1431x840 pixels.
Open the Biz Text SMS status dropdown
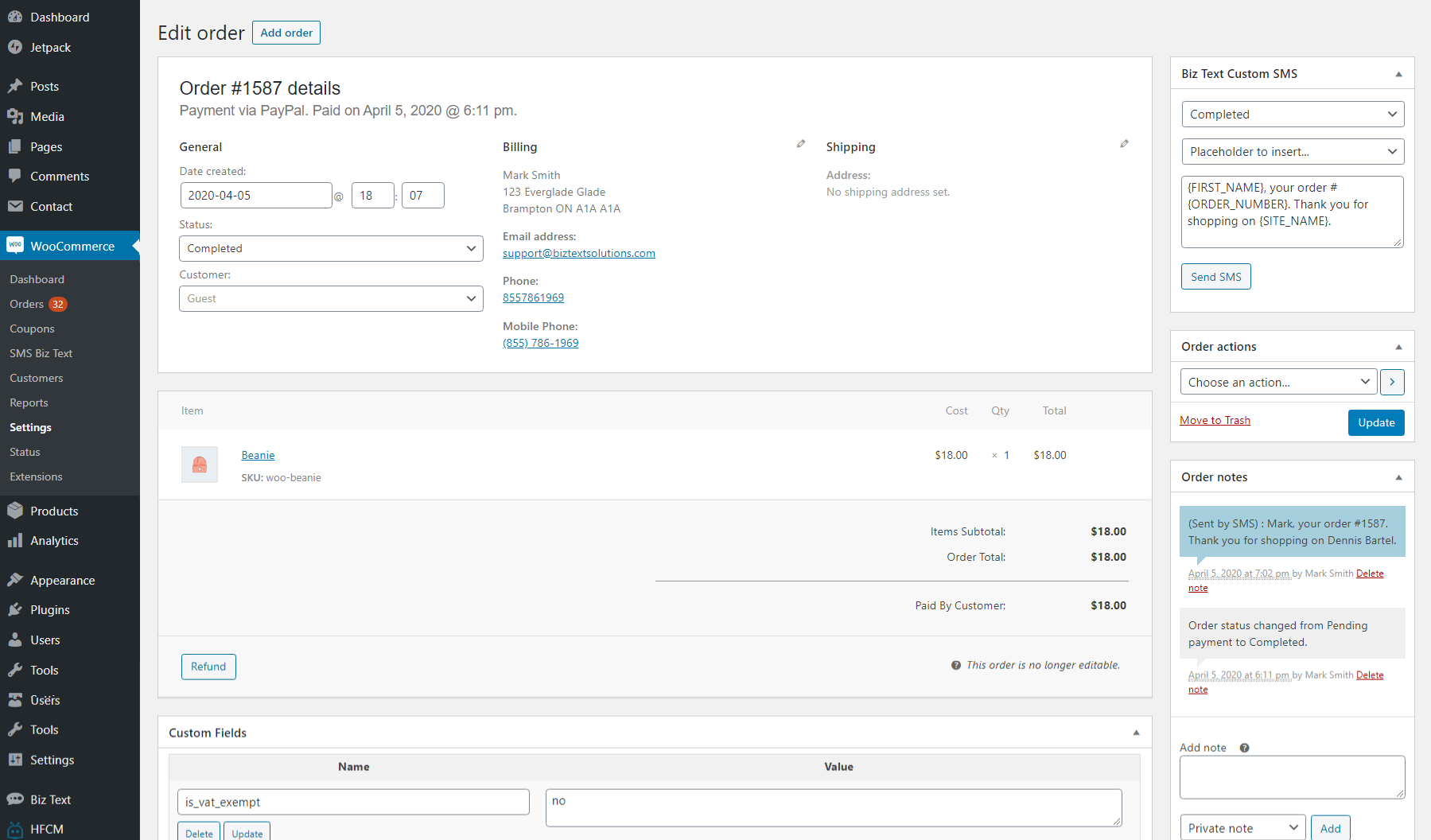click(x=1293, y=114)
